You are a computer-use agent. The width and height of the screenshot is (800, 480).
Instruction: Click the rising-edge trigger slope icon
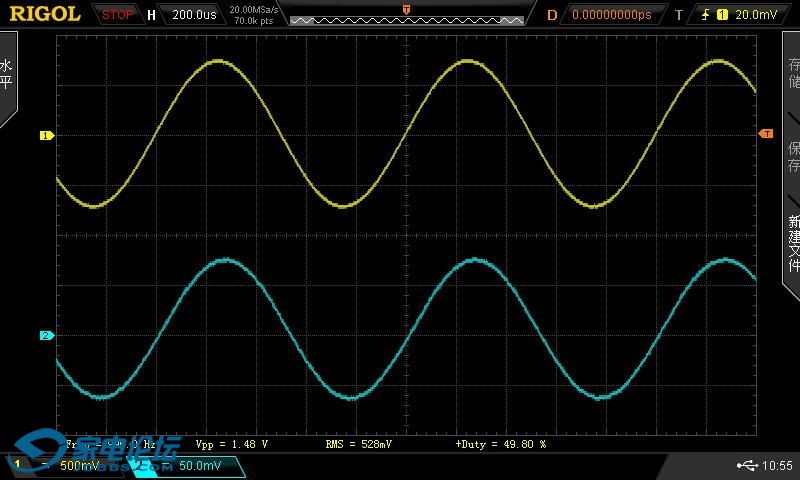pyautogui.click(x=706, y=15)
